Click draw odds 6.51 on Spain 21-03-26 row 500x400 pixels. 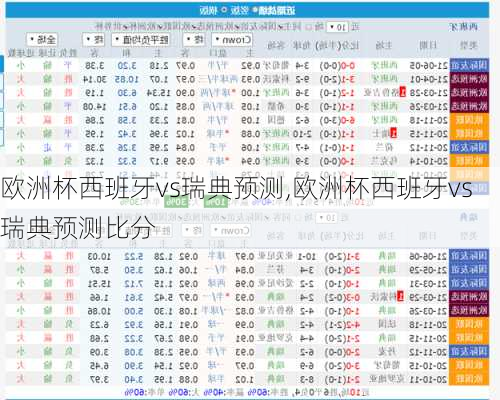tap(127, 107)
